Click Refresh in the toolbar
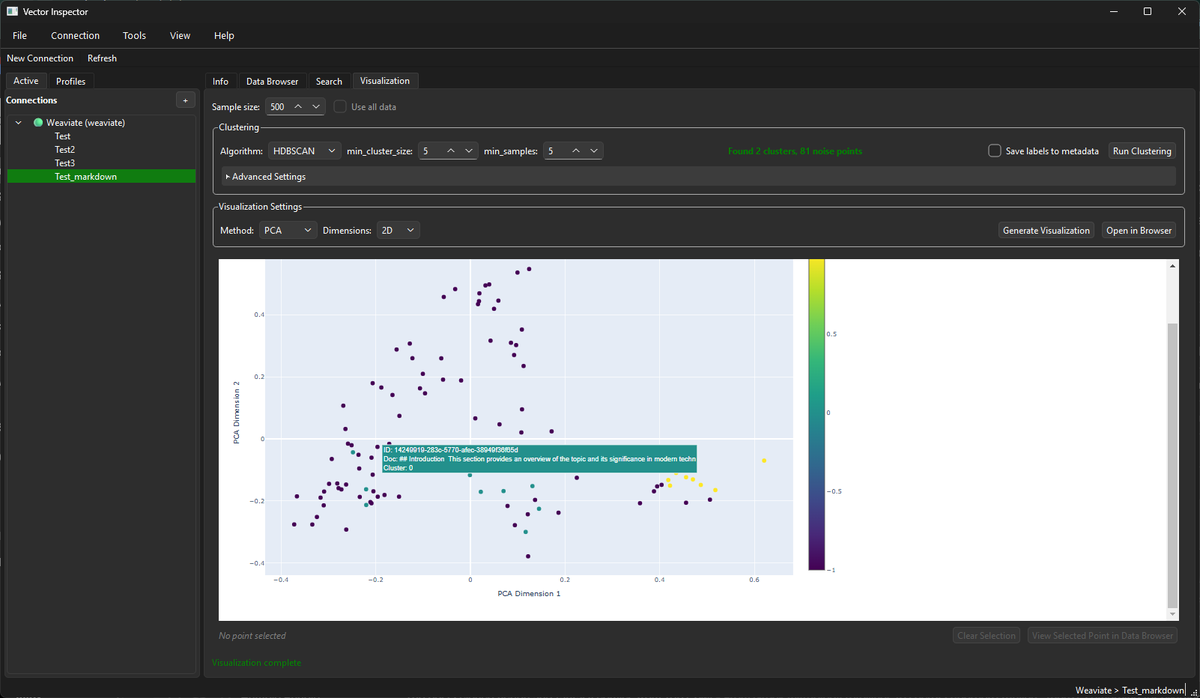This screenshot has height=698, width=1200. pos(102,58)
